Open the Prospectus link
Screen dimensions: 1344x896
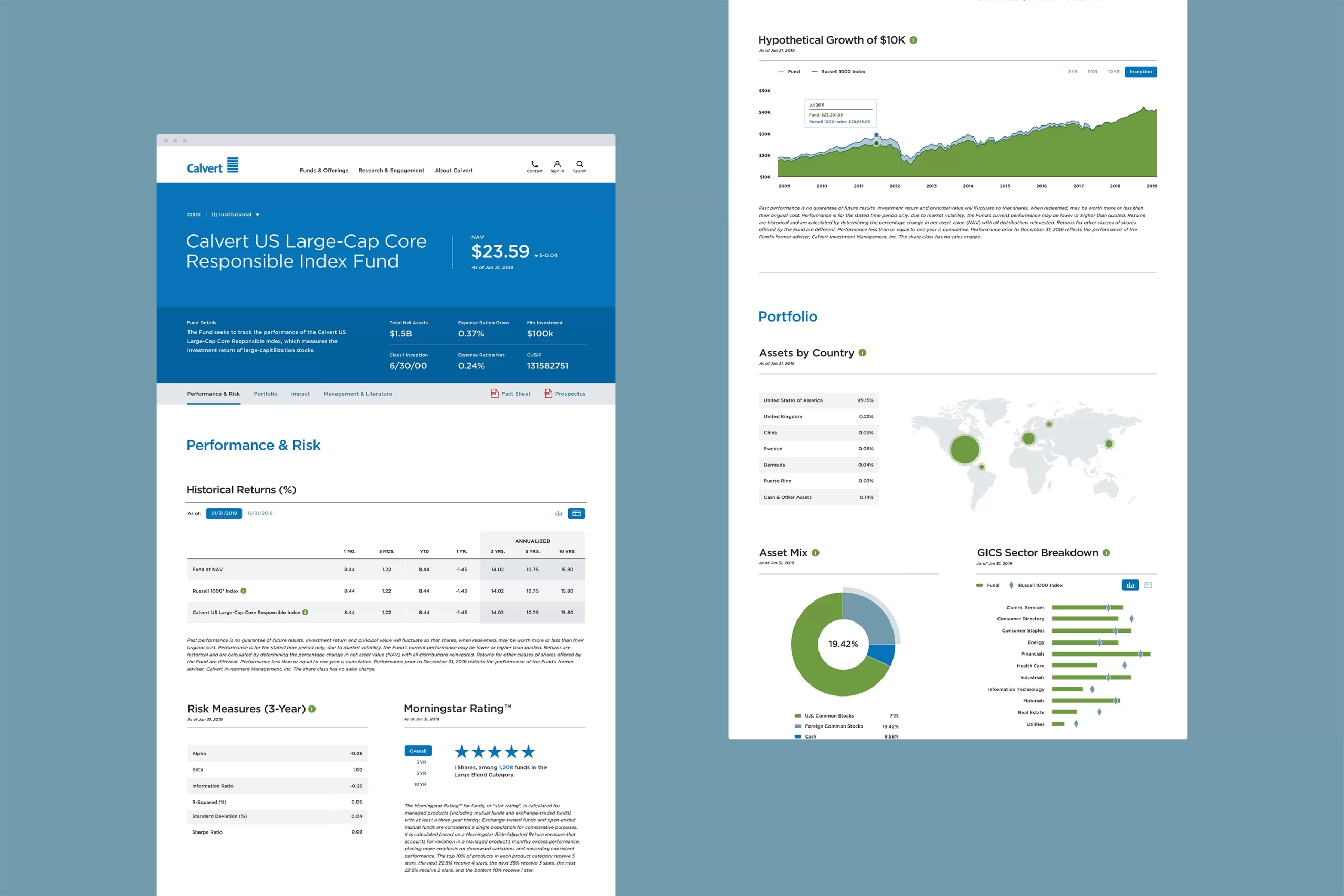(x=570, y=394)
